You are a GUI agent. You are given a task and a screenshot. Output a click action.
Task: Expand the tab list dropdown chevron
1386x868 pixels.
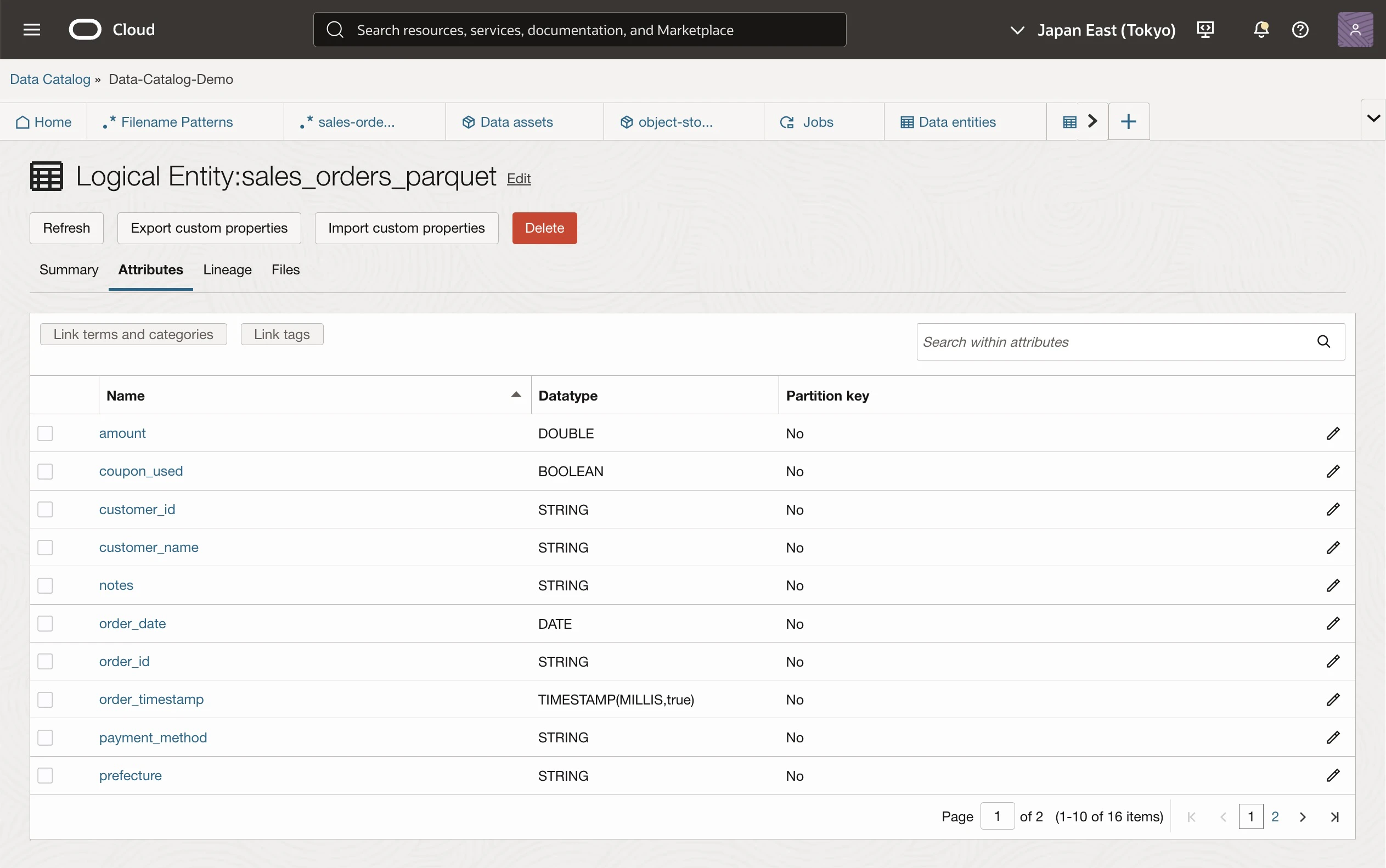tap(1373, 119)
